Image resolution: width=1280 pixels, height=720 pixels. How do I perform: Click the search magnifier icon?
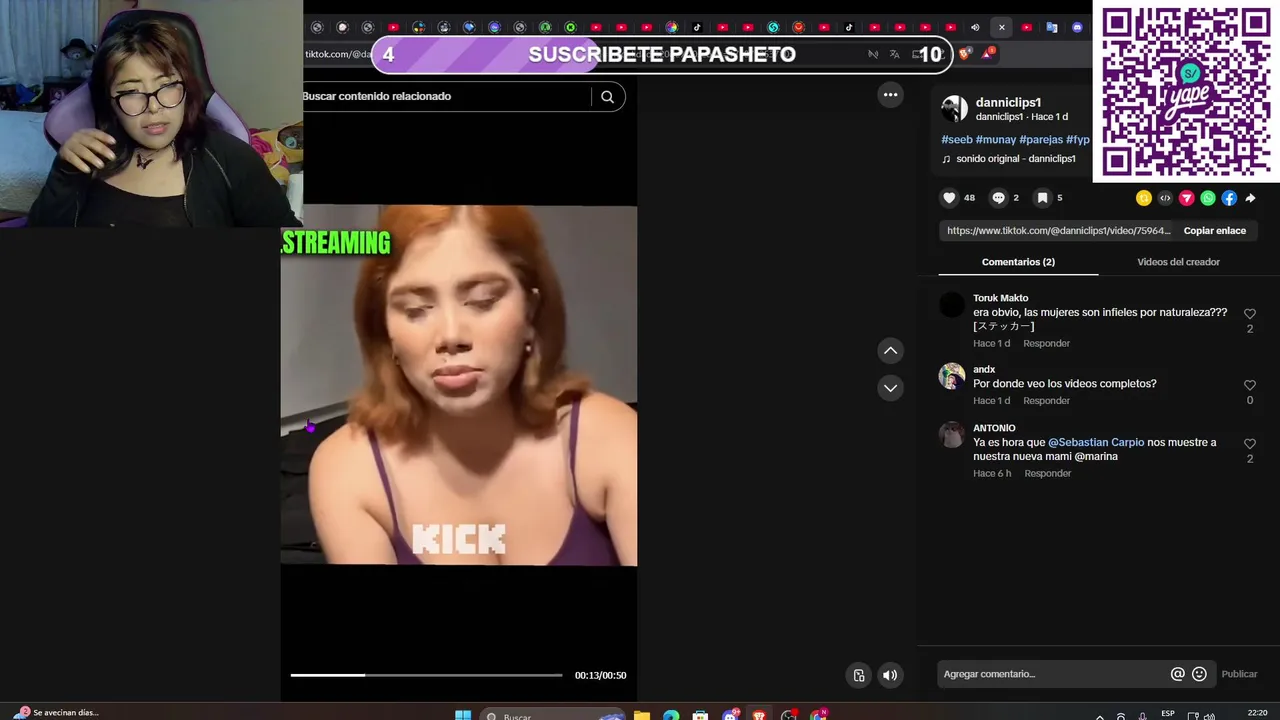pos(607,97)
